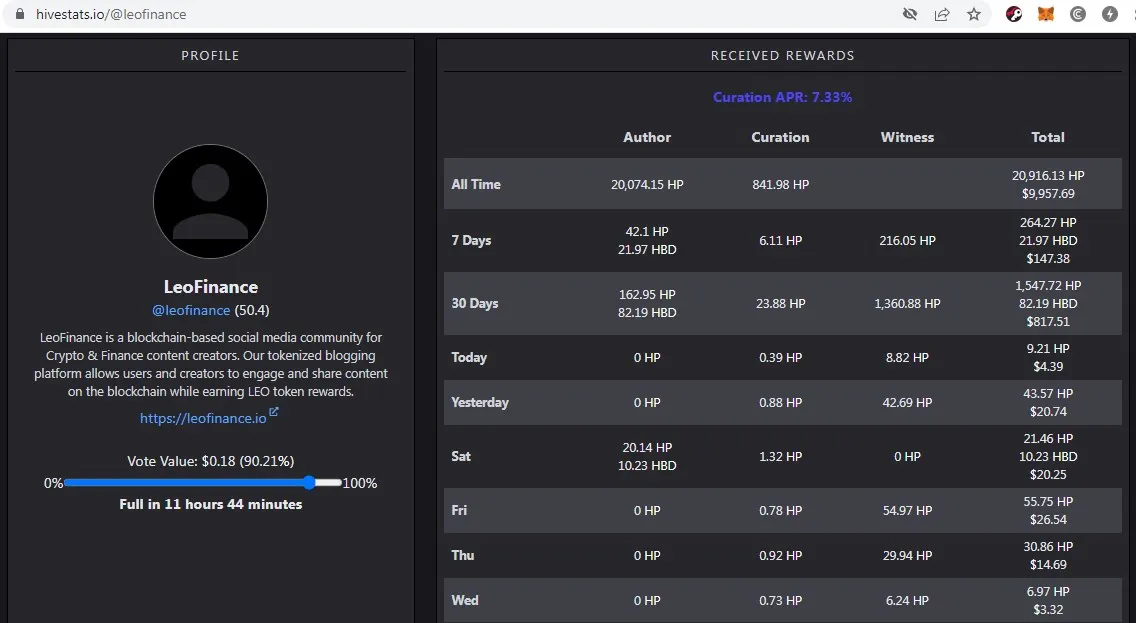Open the https://leofinance.io link
Screen dimensions: 1136x623
[203, 418]
